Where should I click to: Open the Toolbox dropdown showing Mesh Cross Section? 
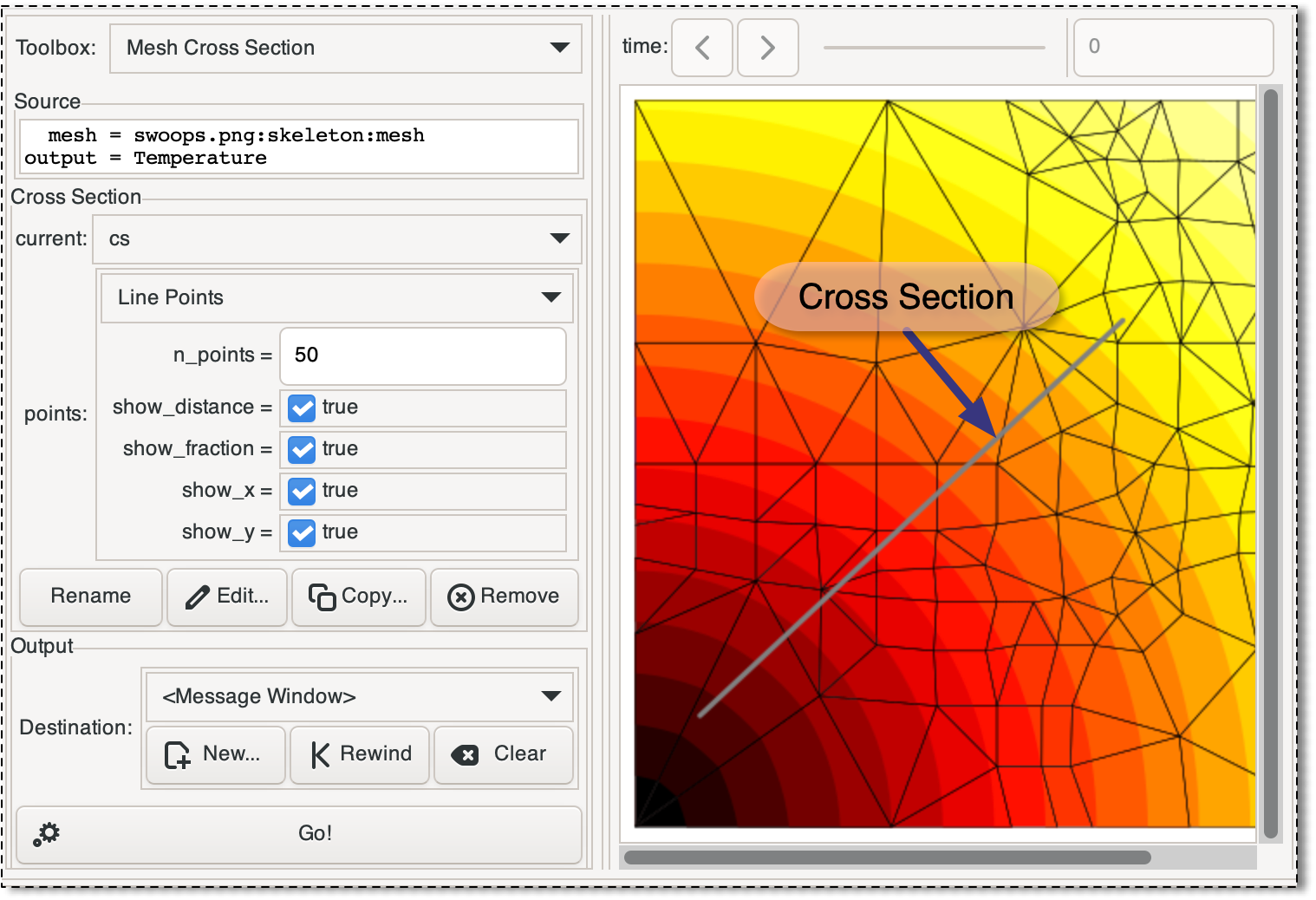click(345, 49)
